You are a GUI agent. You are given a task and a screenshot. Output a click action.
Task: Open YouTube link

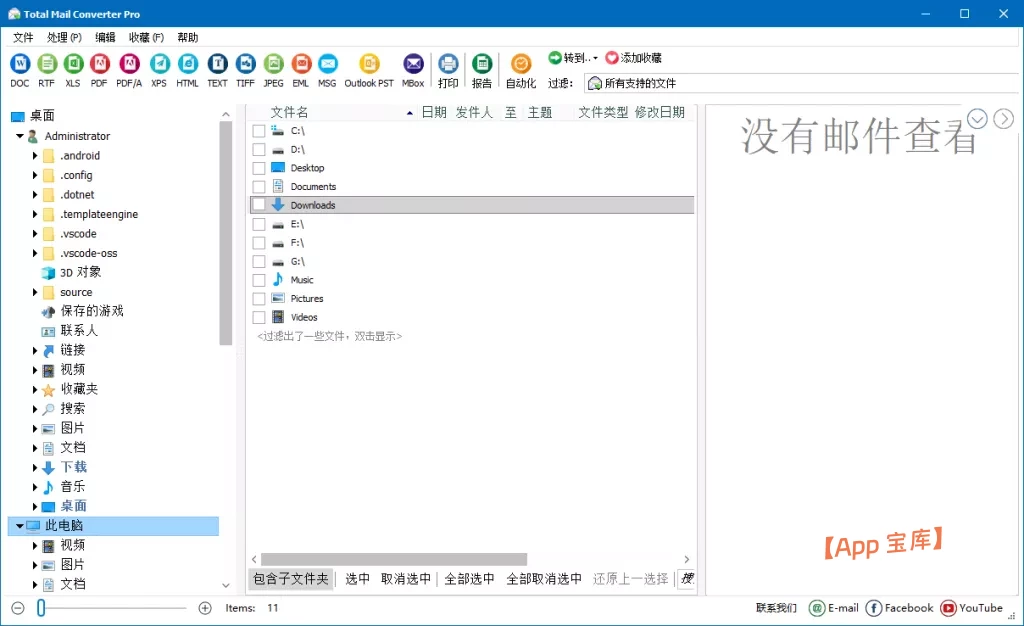pos(972,608)
